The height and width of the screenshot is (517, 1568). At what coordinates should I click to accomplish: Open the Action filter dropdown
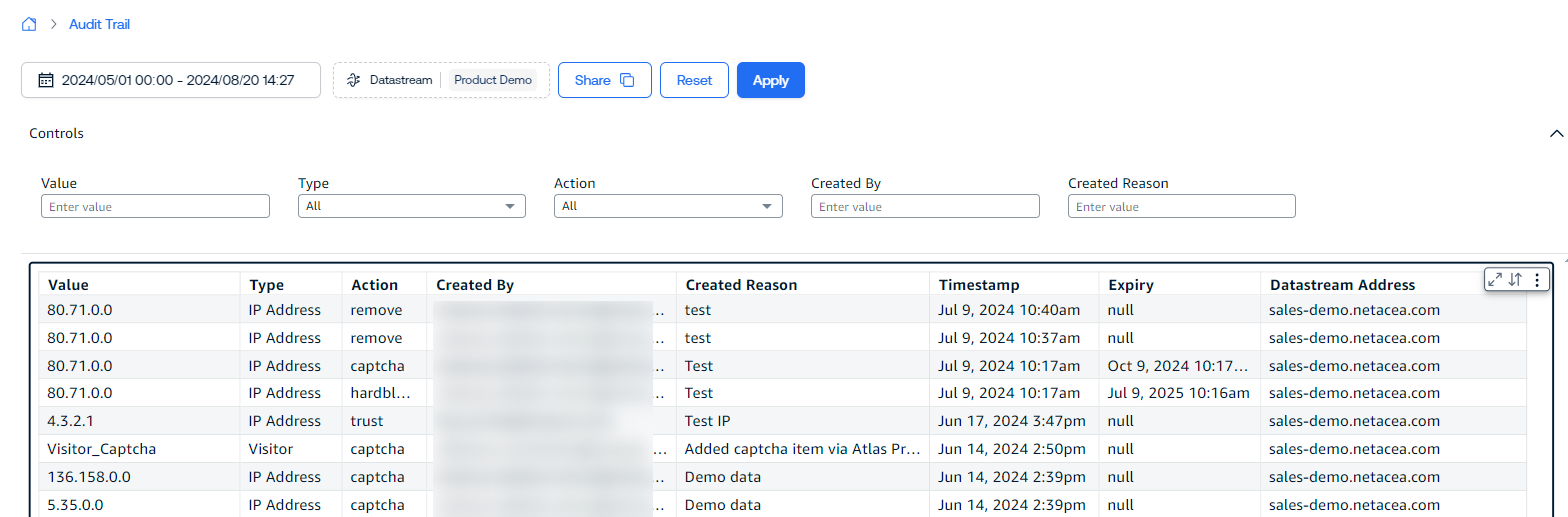click(668, 206)
